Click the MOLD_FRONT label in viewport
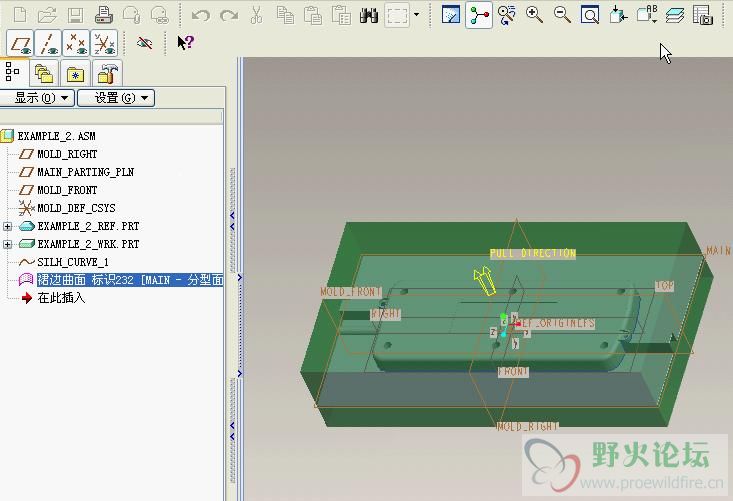The width and height of the screenshot is (733, 501). point(351,292)
